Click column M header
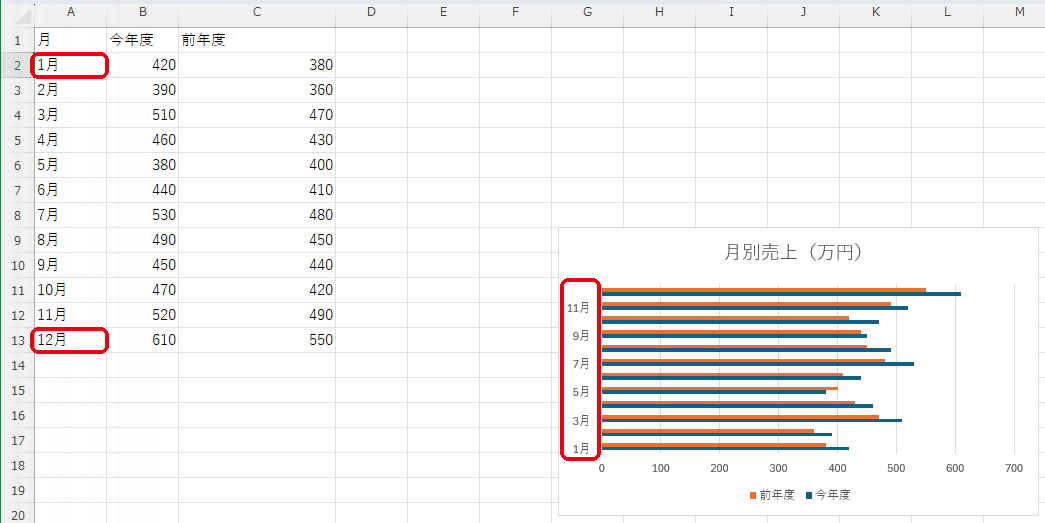Viewport: 1045px width, 523px height. pyautogui.click(x=1020, y=11)
